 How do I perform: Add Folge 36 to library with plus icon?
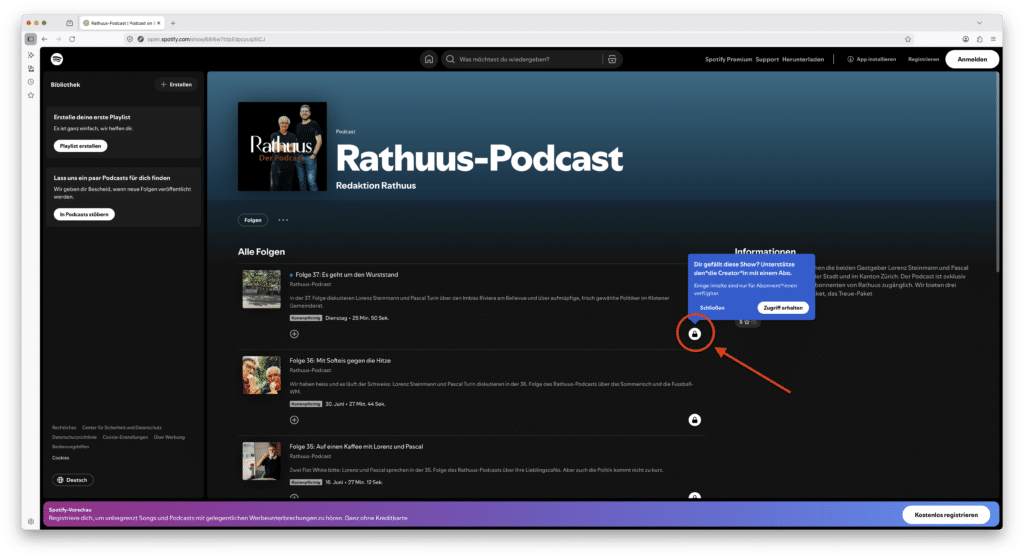coord(295,420)
